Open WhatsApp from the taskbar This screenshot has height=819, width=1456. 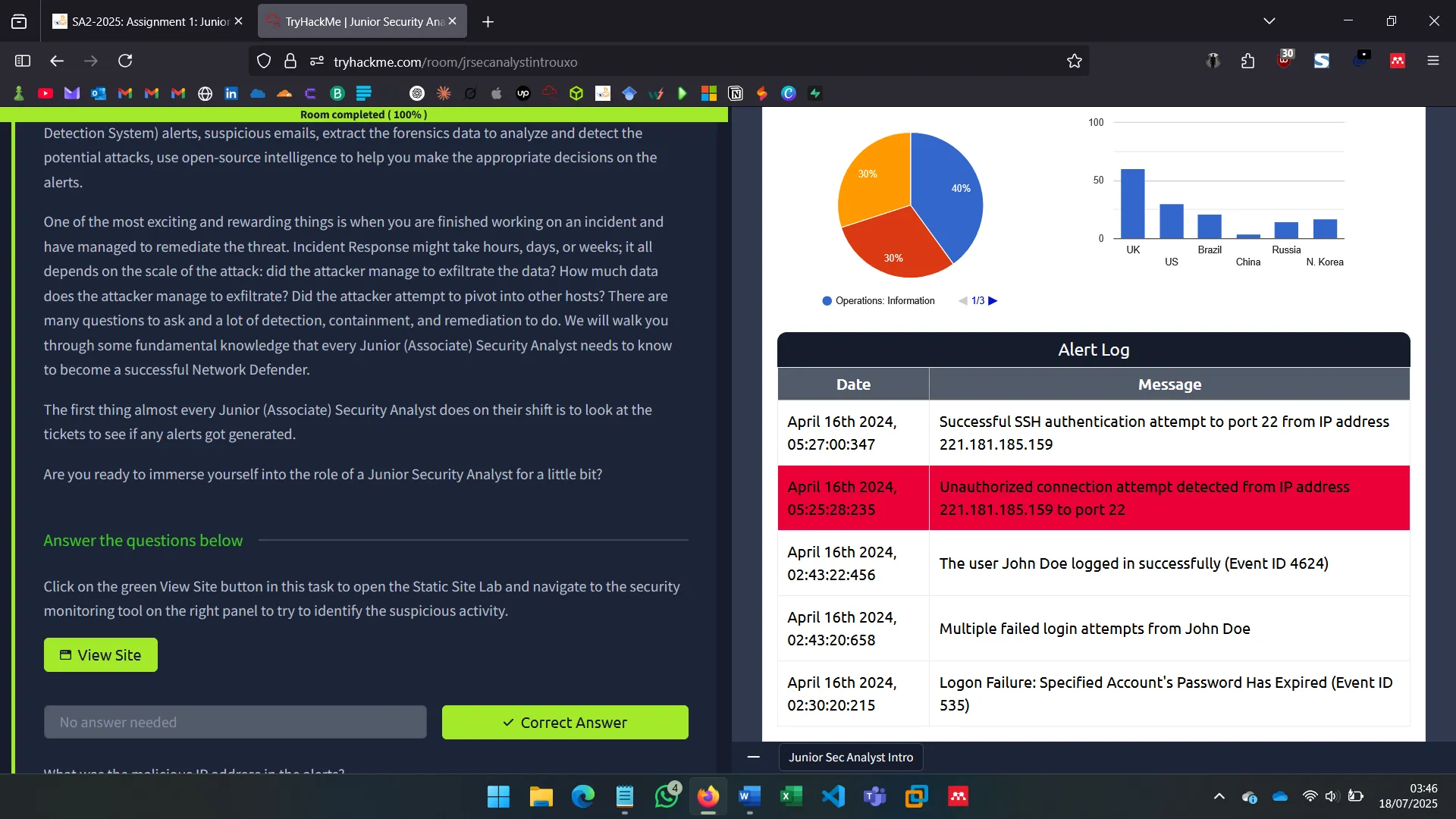pos(666,796)
